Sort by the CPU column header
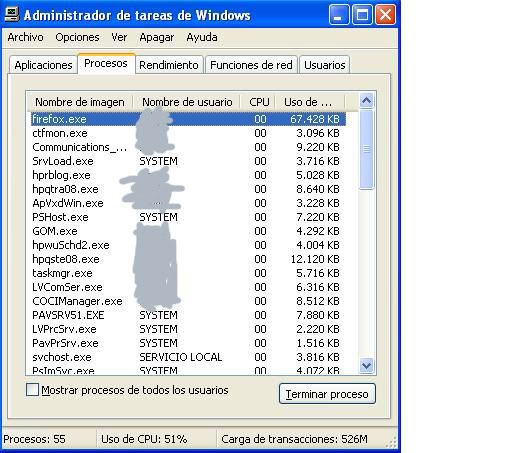The height and width of the screenshot is (453, 512). (258, 102)
